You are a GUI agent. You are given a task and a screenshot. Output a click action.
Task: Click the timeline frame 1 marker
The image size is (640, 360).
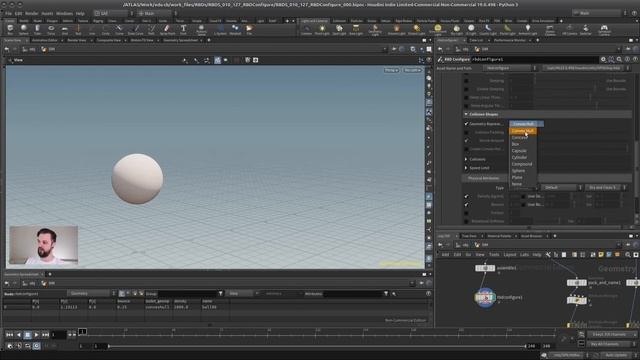point(82,331)
